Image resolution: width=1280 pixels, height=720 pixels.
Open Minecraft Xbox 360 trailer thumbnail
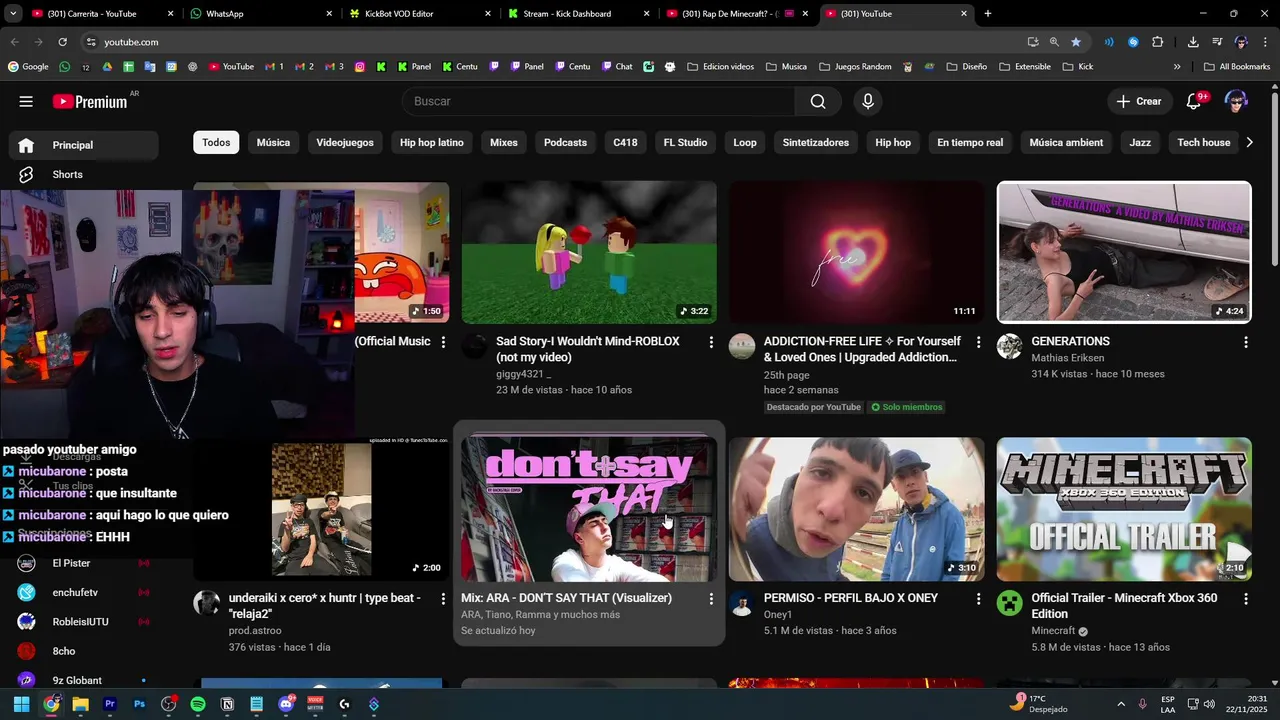point(1124,509)
